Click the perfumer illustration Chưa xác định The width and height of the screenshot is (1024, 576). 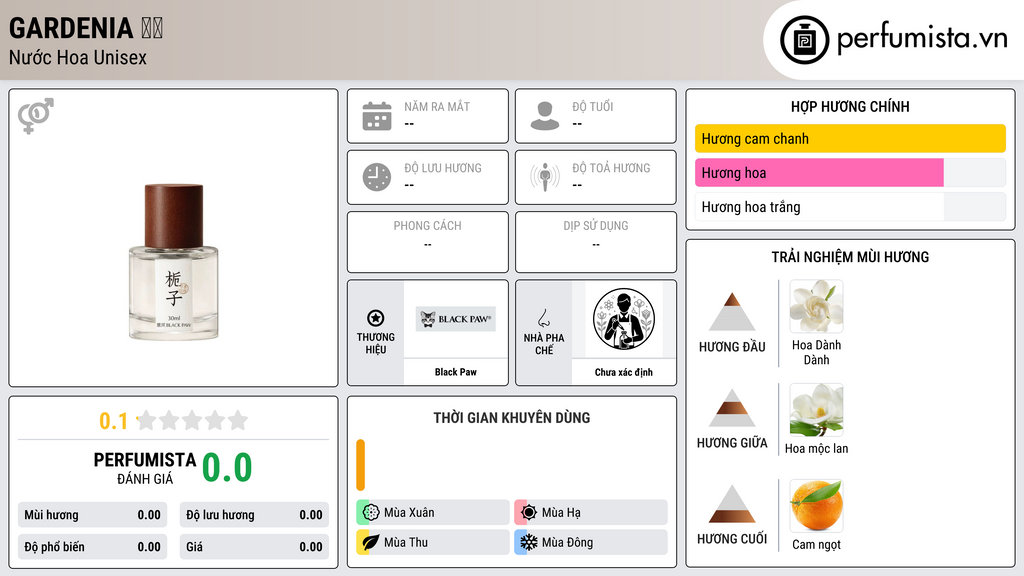point(624,319)
